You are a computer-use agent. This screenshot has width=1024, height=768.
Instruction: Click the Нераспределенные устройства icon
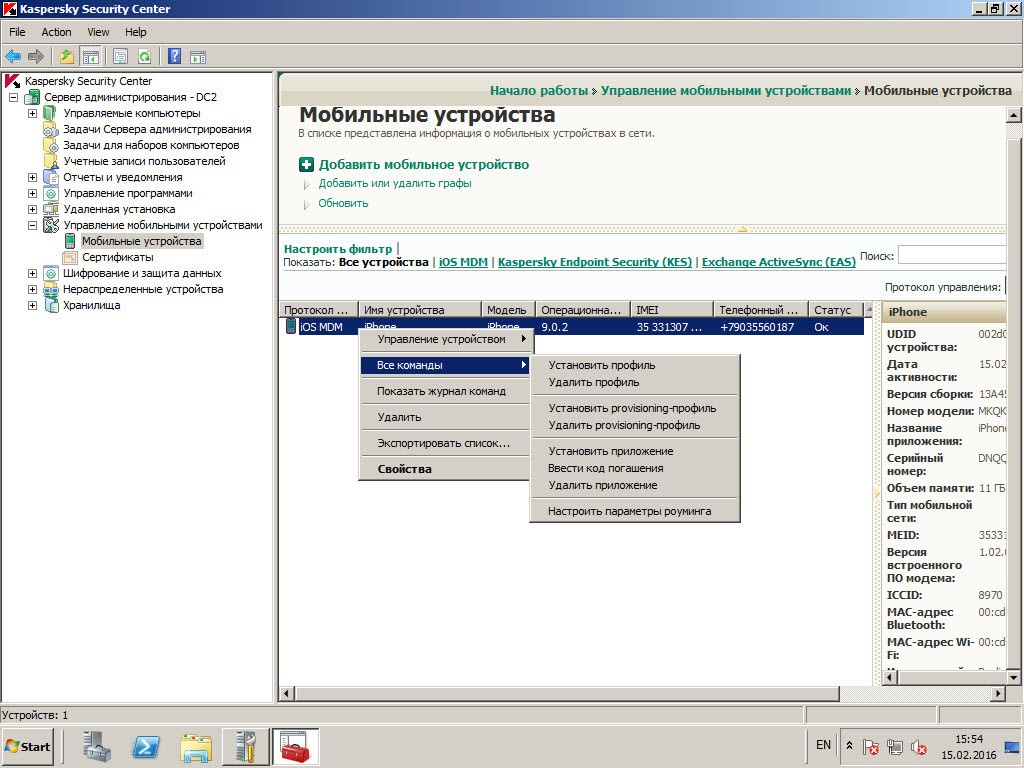tap(50, 289)
